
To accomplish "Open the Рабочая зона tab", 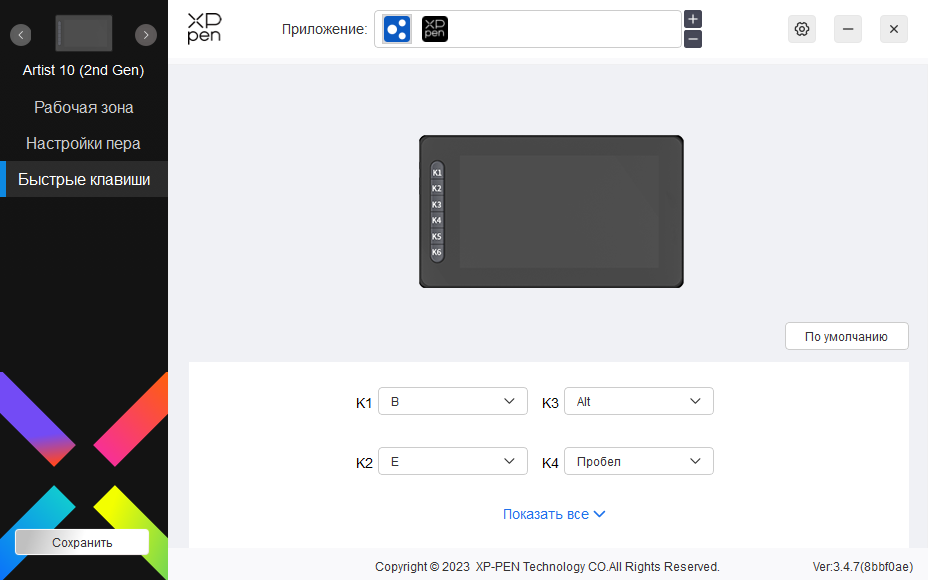I will (x=83, y=108).
